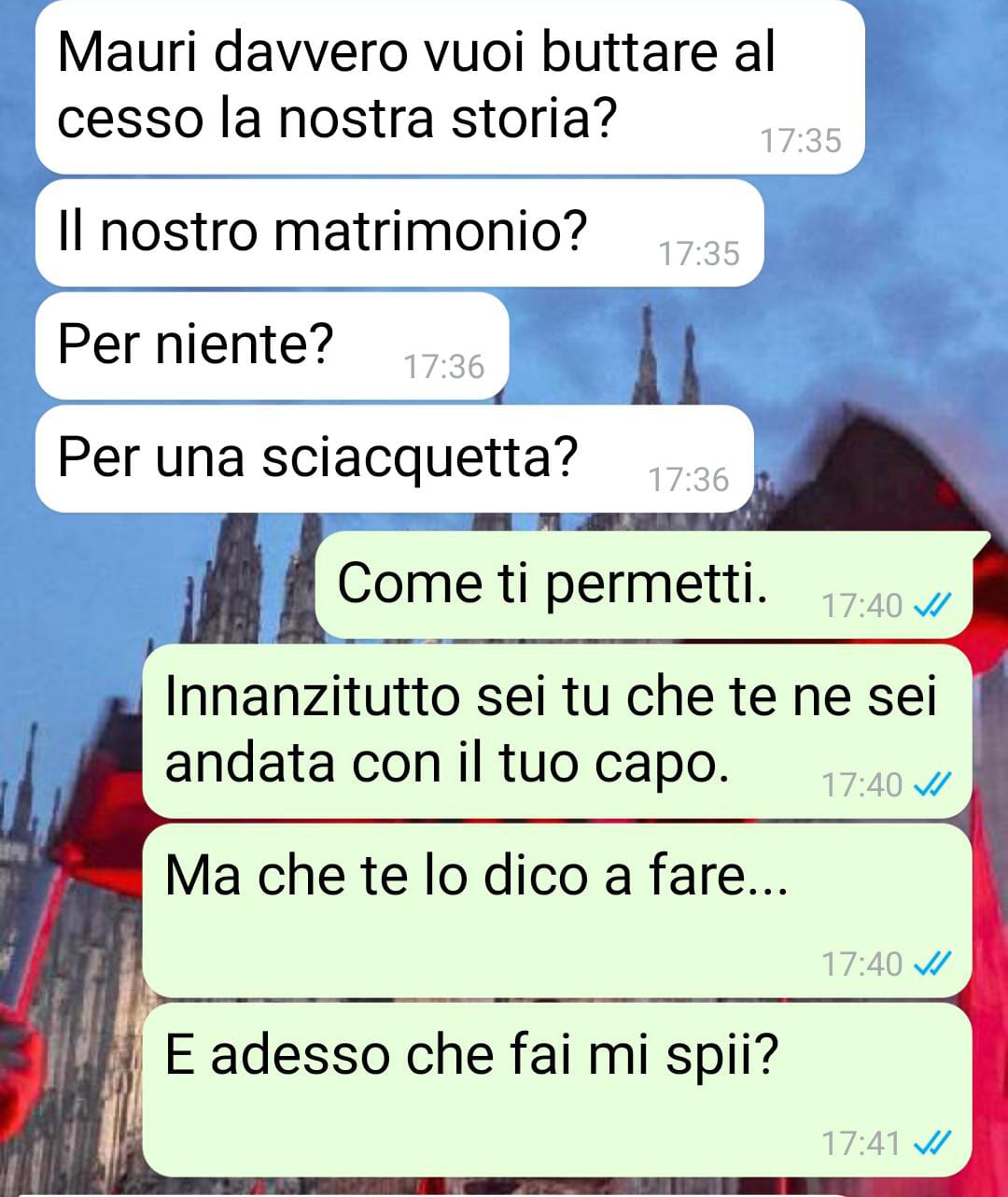The height and width of the screenshot is (1197, 1008).
Task: Tap message 'Innanzitutto sei tu che te ne sei'
Action: (x=558, y=731)
